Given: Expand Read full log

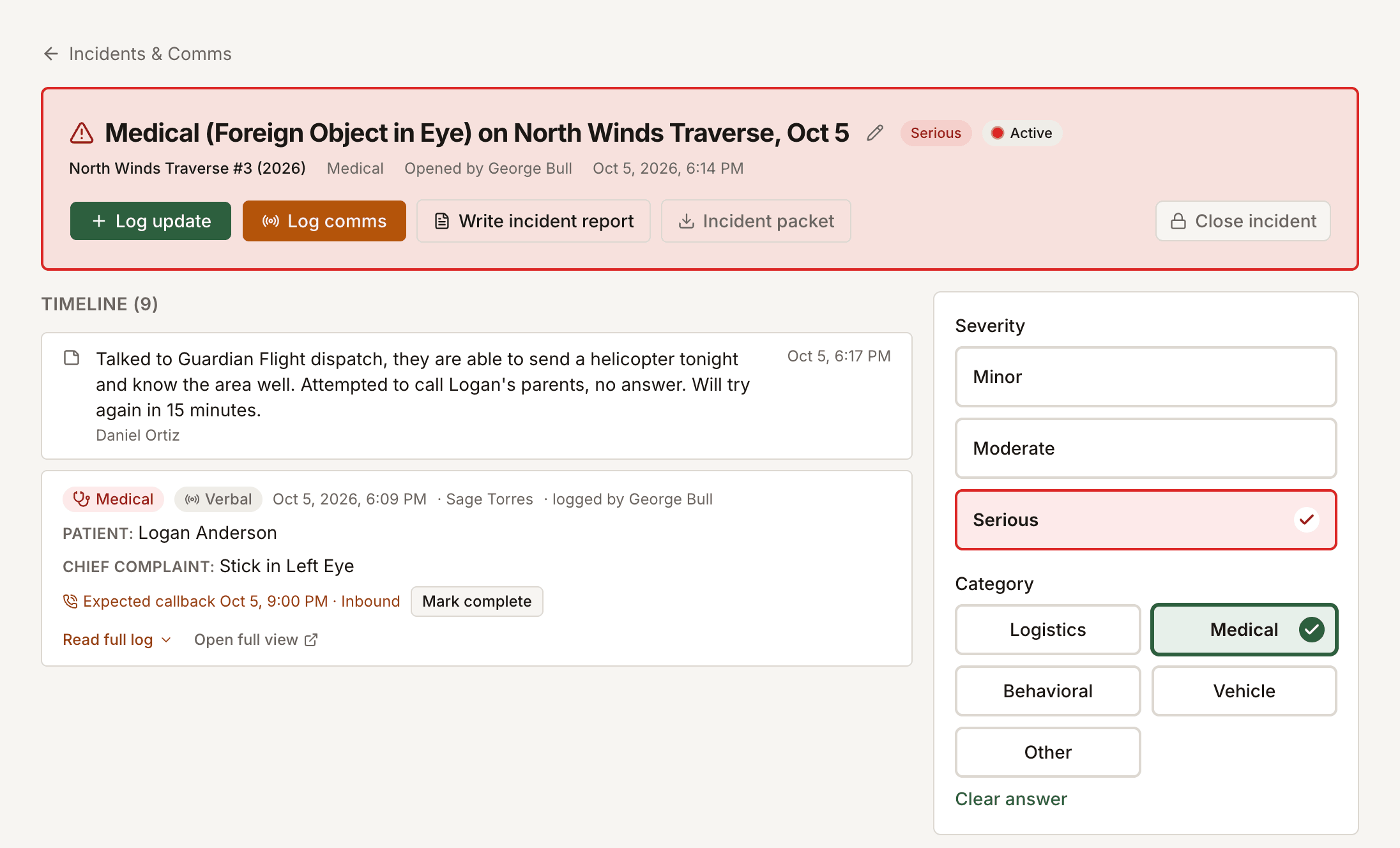Looking at the screenshot, I should pyautogui.click(x=117, y=640).
